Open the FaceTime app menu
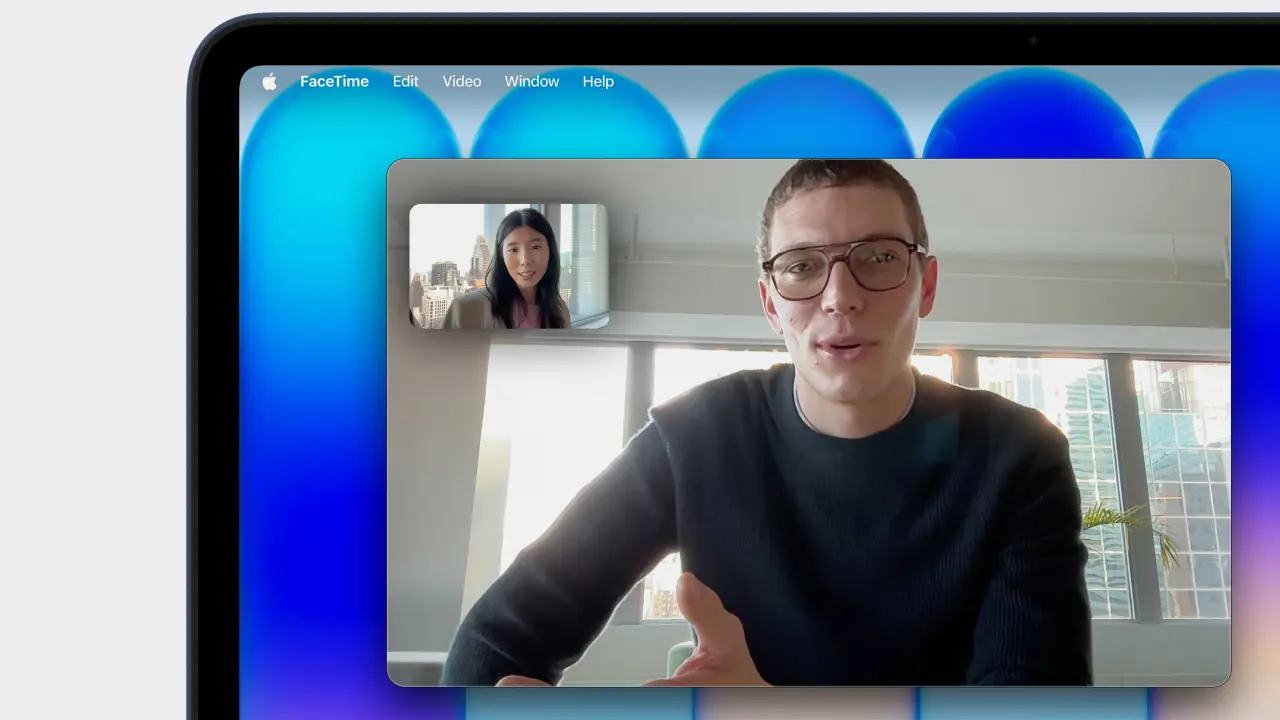 334,82
